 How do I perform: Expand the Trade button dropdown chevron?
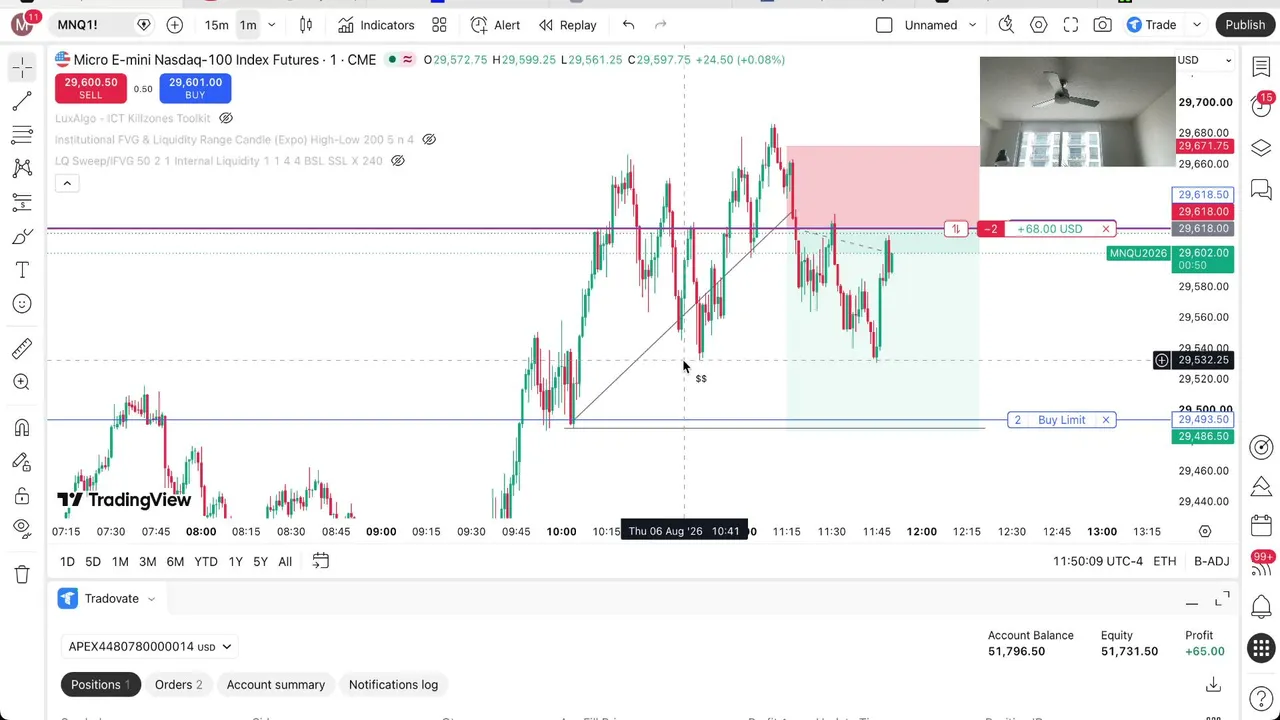pyautogui.click(x=1197, y=25)
